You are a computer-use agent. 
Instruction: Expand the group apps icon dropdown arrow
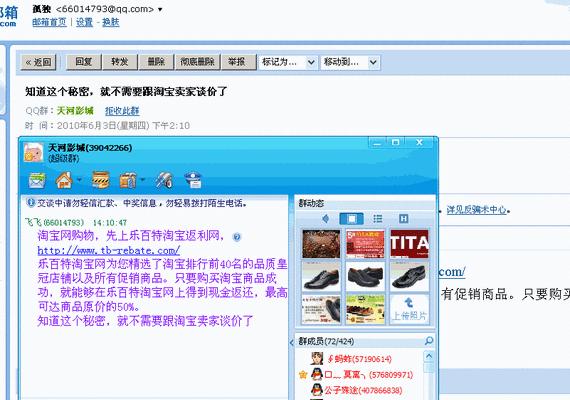pos(143,179)
